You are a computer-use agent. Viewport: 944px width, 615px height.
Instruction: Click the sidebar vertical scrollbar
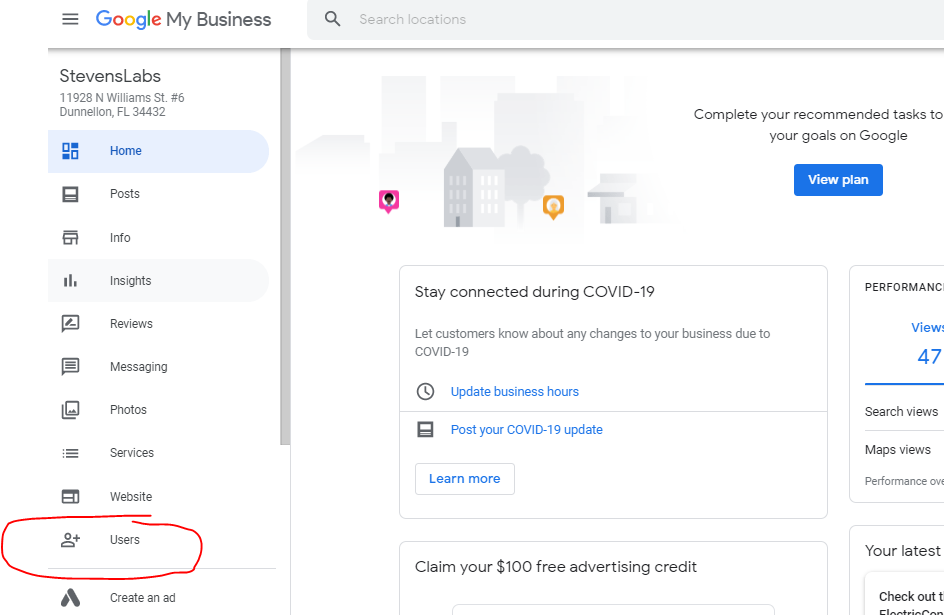(285, 247)
